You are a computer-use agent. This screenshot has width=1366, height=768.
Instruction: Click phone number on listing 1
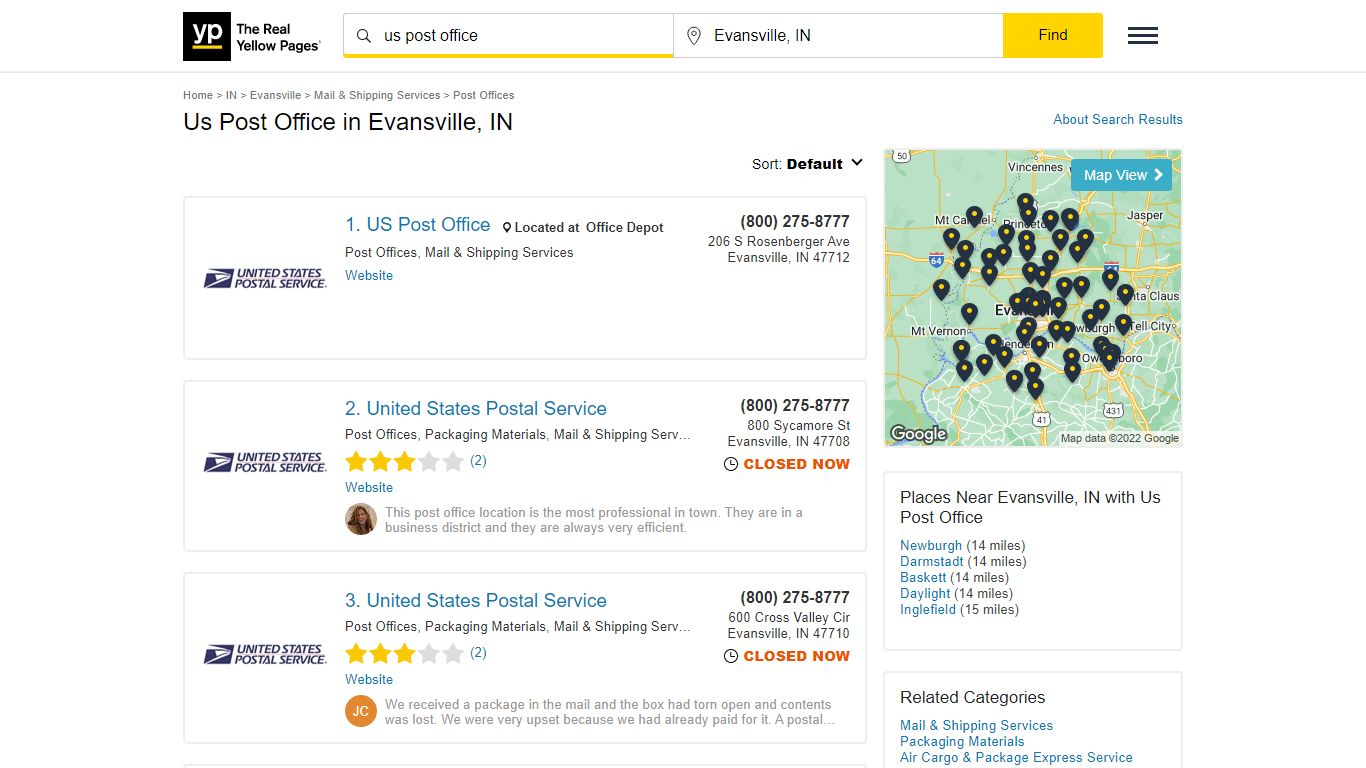[x=795, y=222]
